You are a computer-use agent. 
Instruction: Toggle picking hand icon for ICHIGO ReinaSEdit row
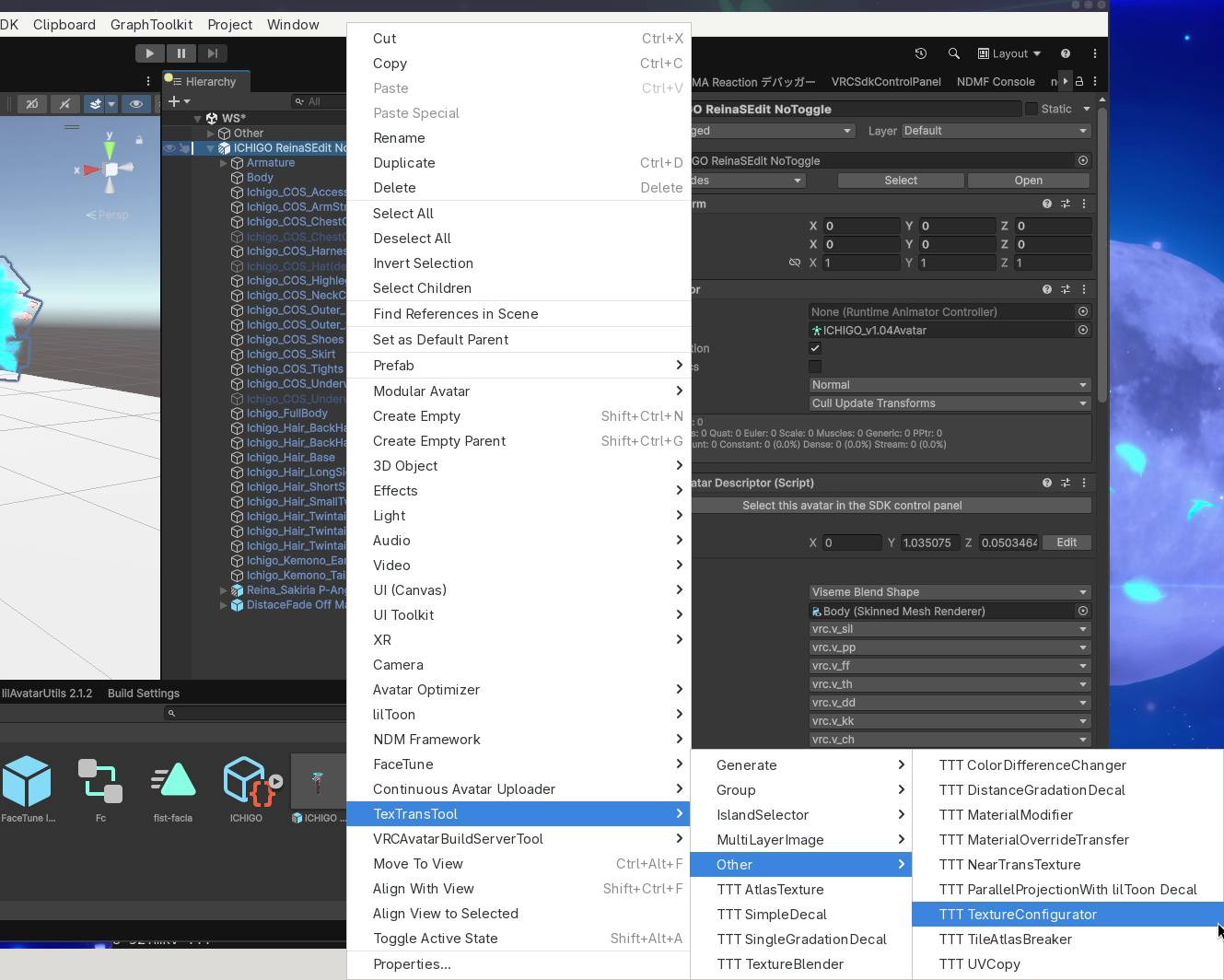click(x=184, y=148)
